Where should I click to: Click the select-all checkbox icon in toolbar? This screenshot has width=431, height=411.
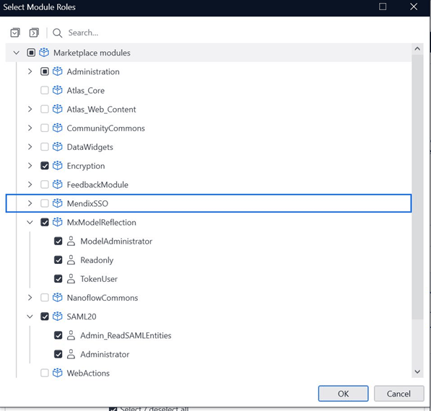(15, 33)
